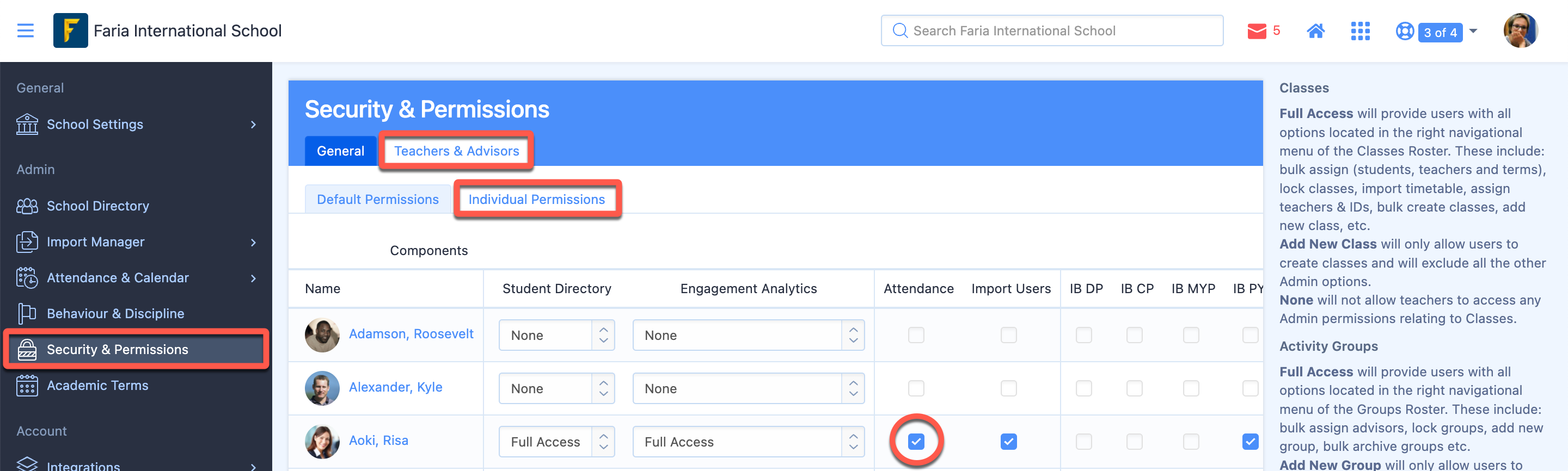Open Student Directory dropdown for Aoki, Risa
Viewport: 1568px width, 471px height.
point(556,442)
